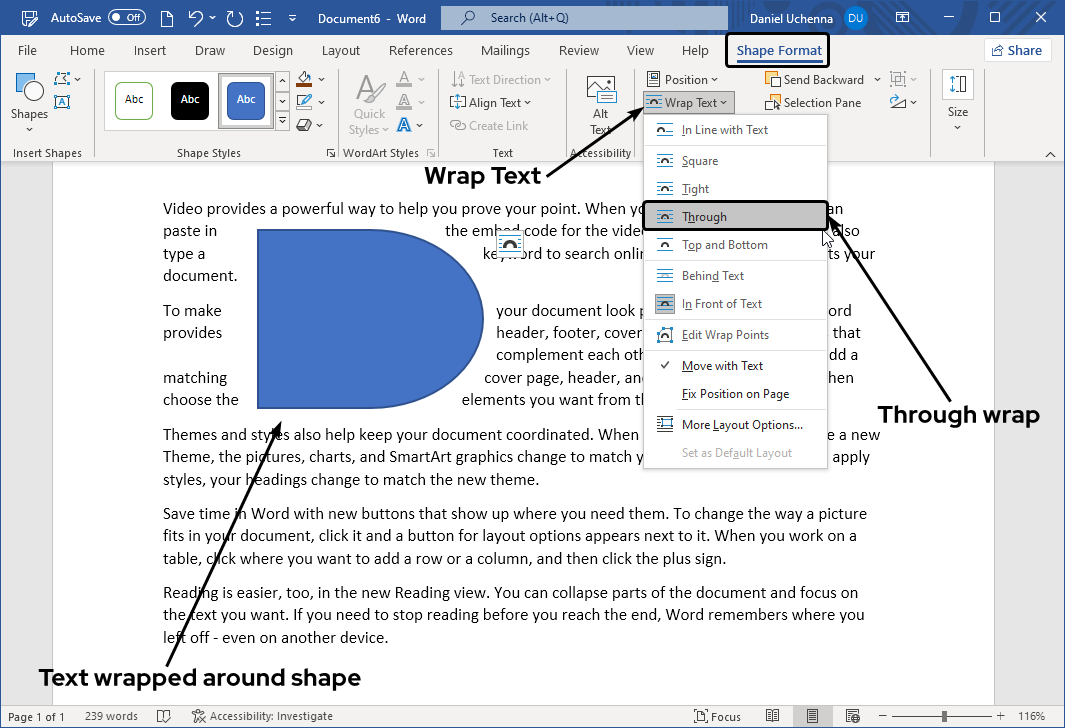Select a Shapes insert option
1065x728 pixels.
(29, 95)
